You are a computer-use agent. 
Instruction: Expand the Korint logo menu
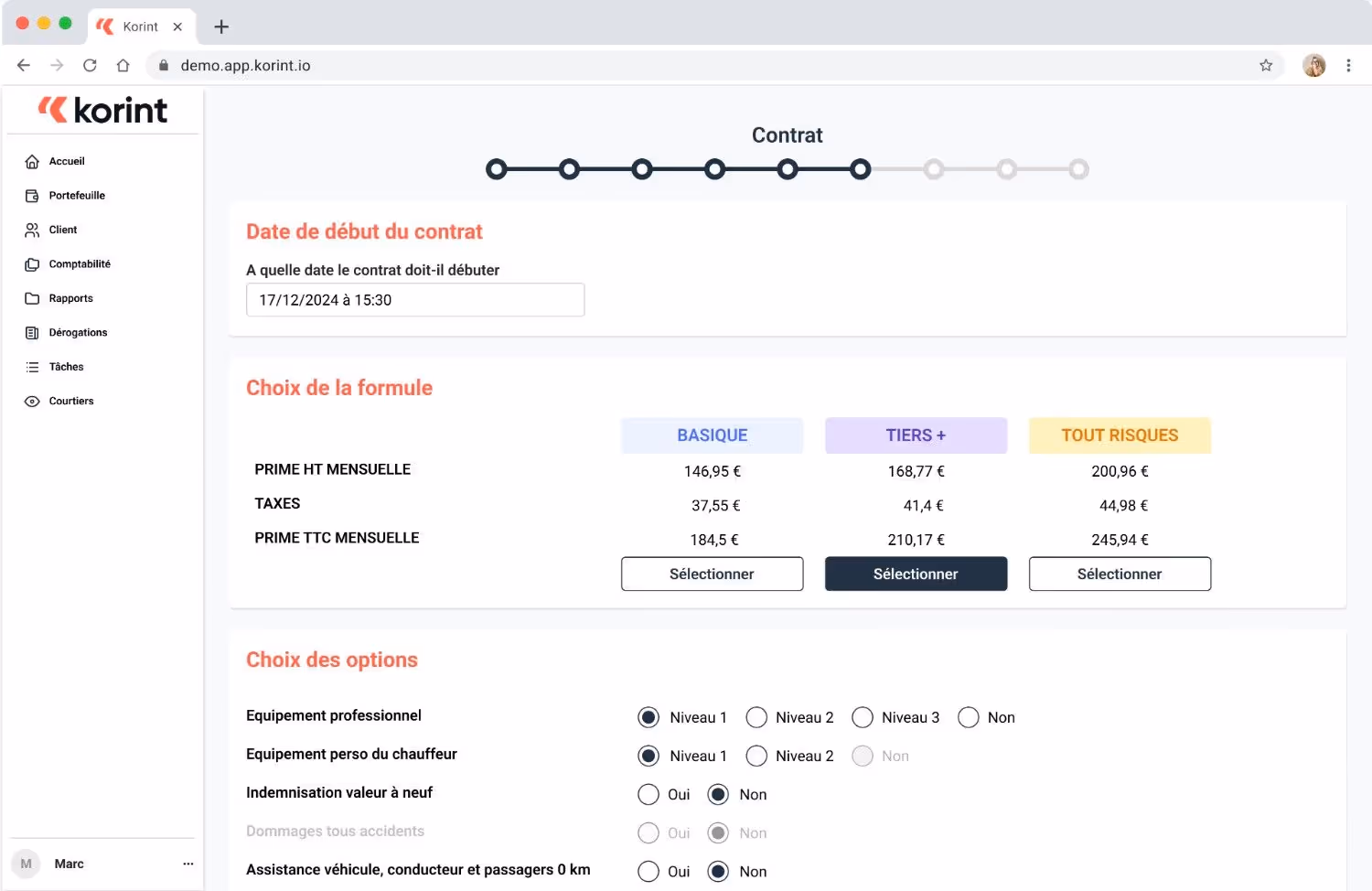tap(101, 110)
